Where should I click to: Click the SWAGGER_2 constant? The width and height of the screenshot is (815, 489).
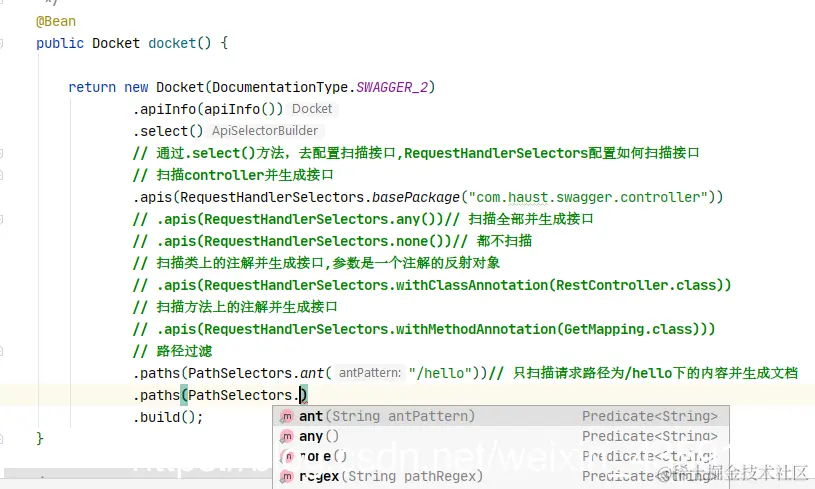coord(392,87)
